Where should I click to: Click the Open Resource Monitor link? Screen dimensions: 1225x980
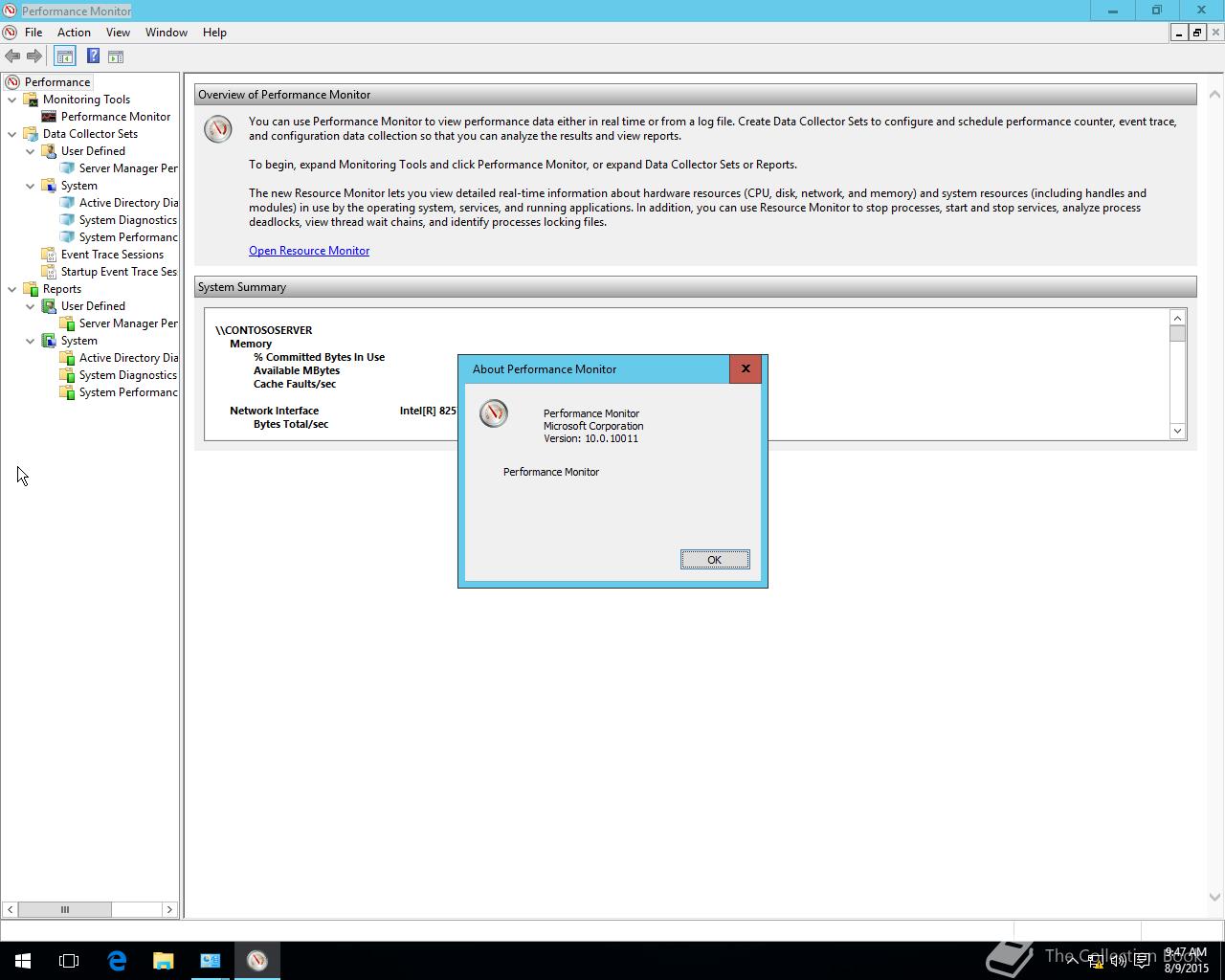click(x=309, y=251)
